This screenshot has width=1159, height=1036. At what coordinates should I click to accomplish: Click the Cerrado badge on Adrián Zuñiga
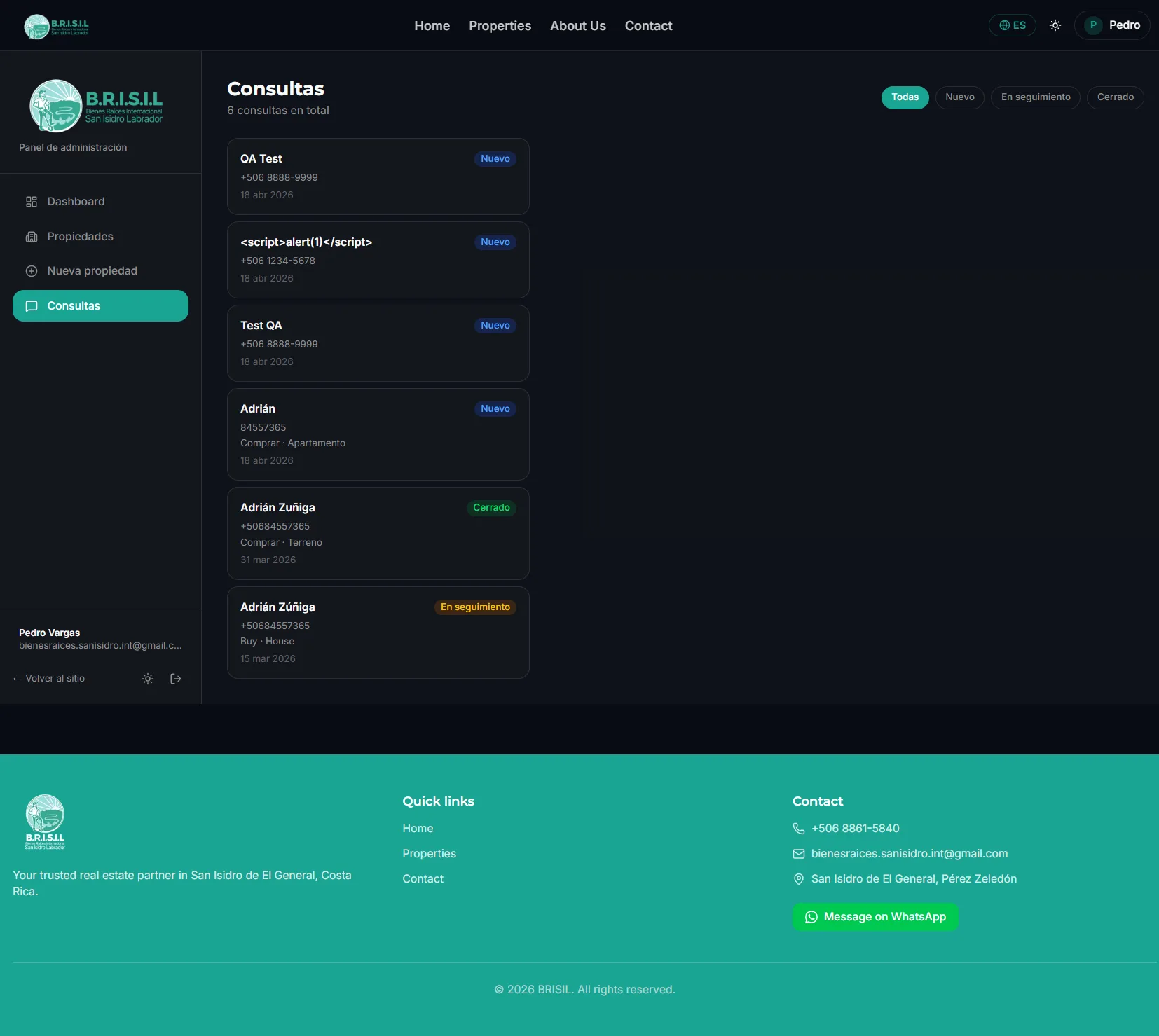pyautogui.click(x=491, y=508)
